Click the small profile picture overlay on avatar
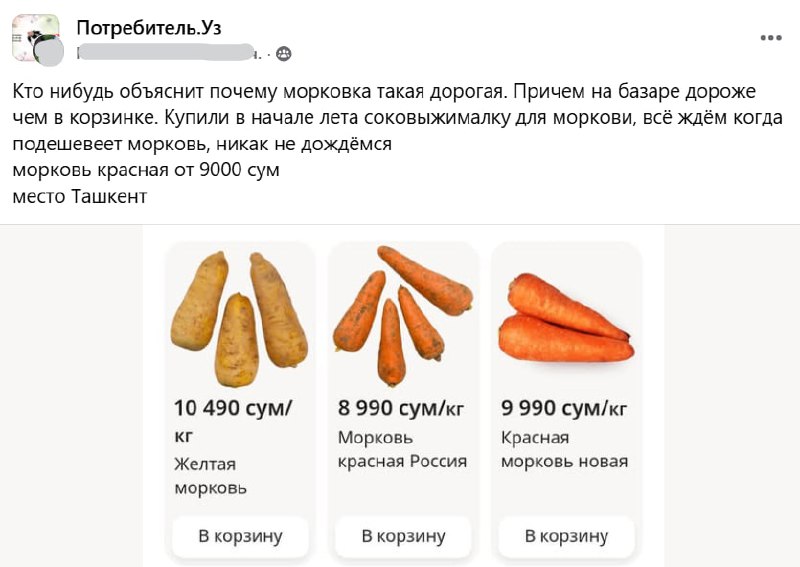This screenshot has width=800, height=567. (x=49, y=51)
